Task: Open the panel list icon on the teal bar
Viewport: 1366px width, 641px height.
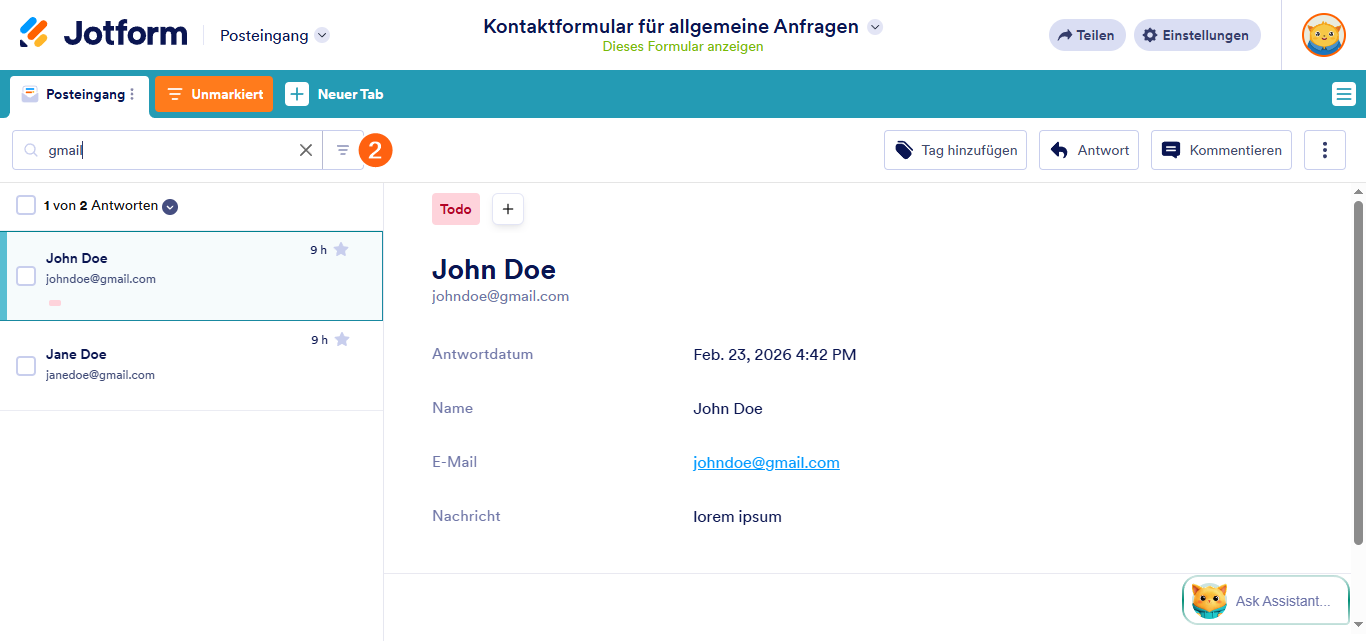Action: point(1343,93)
